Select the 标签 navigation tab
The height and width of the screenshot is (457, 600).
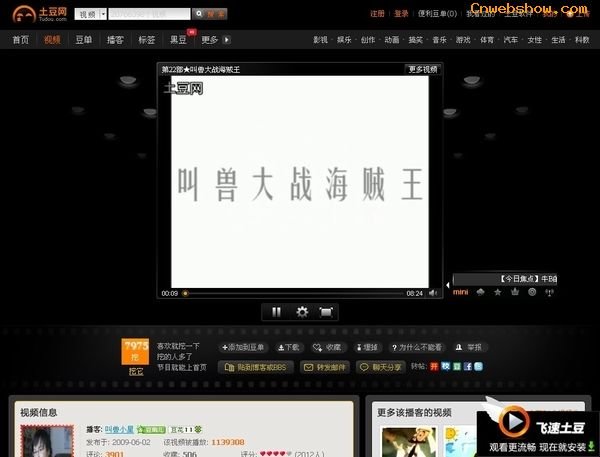[147, 39]
